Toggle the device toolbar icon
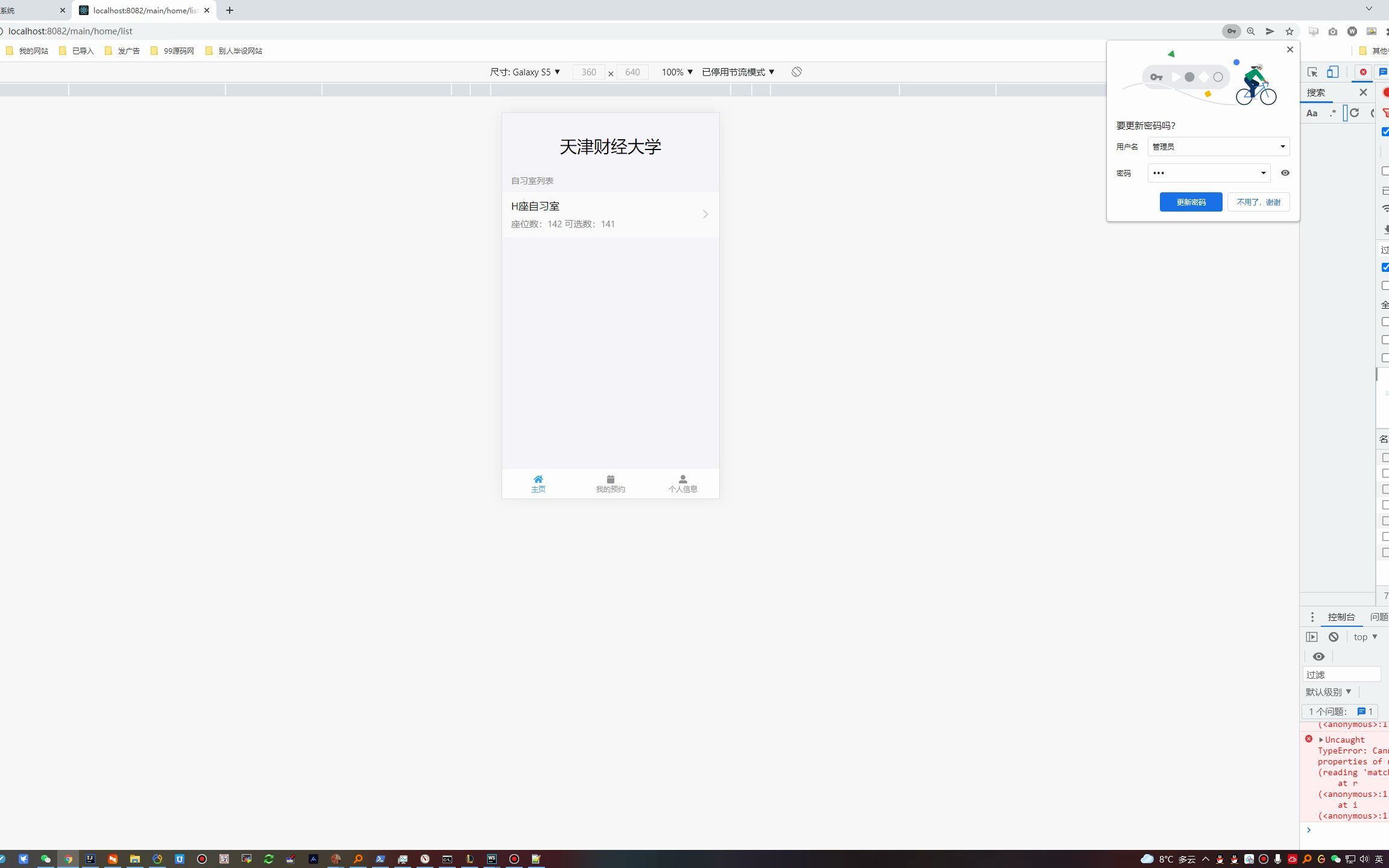The height and width of the screenshot is (868, 1389). (x=1332, y=72)
